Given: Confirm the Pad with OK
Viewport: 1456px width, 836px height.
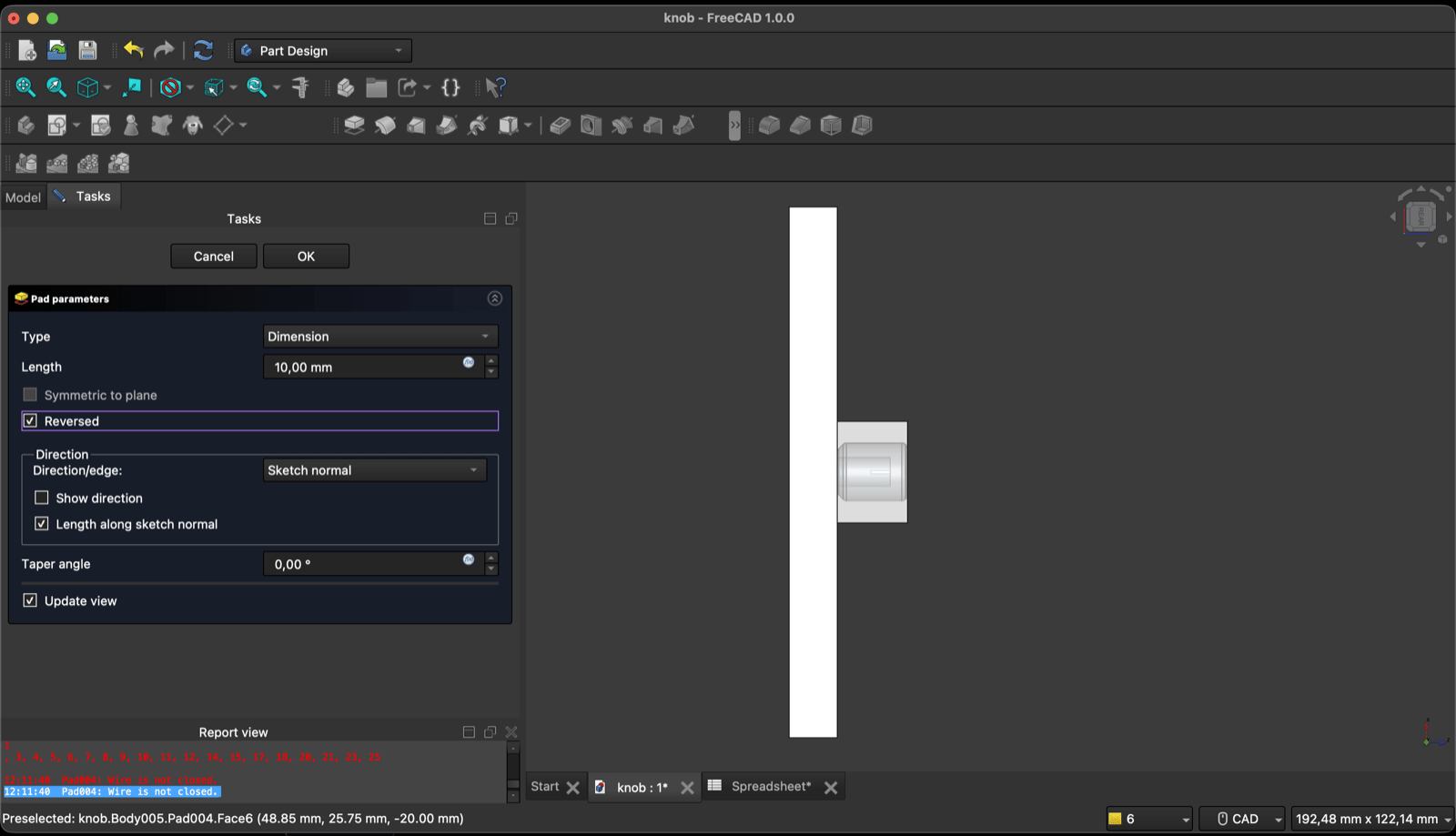Looking at the screenshot, I should pyautogui.click(x=306, y=257).
